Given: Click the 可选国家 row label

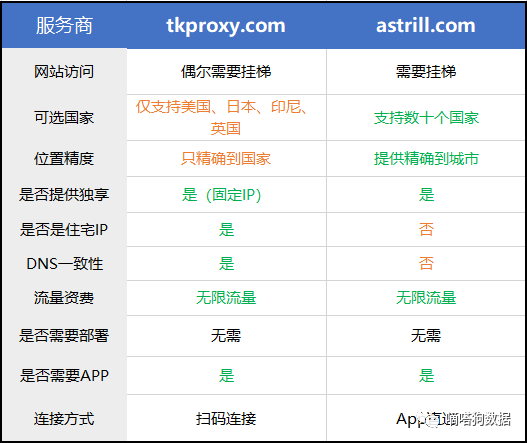Looking at the screenshot, I should pos(64,118).
